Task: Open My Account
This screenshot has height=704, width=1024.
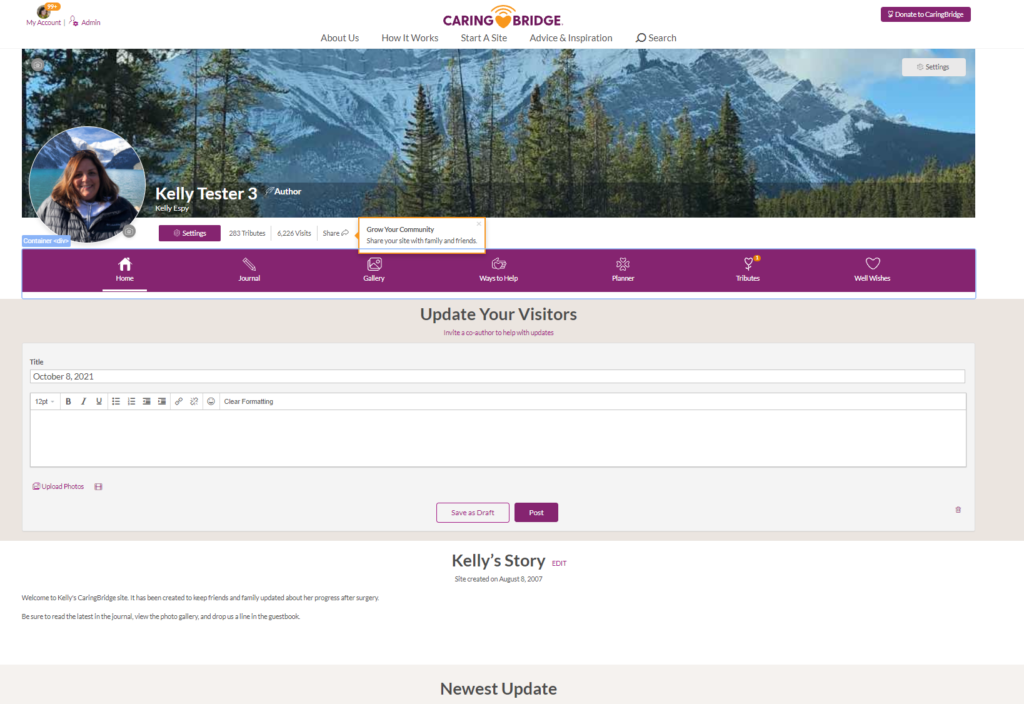Action: point(43,22)
